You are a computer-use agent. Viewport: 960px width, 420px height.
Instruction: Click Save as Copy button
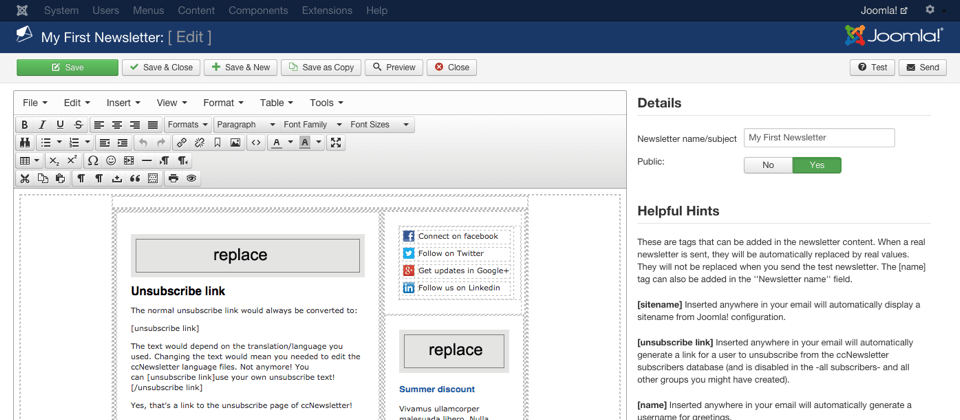coord(321,67)
